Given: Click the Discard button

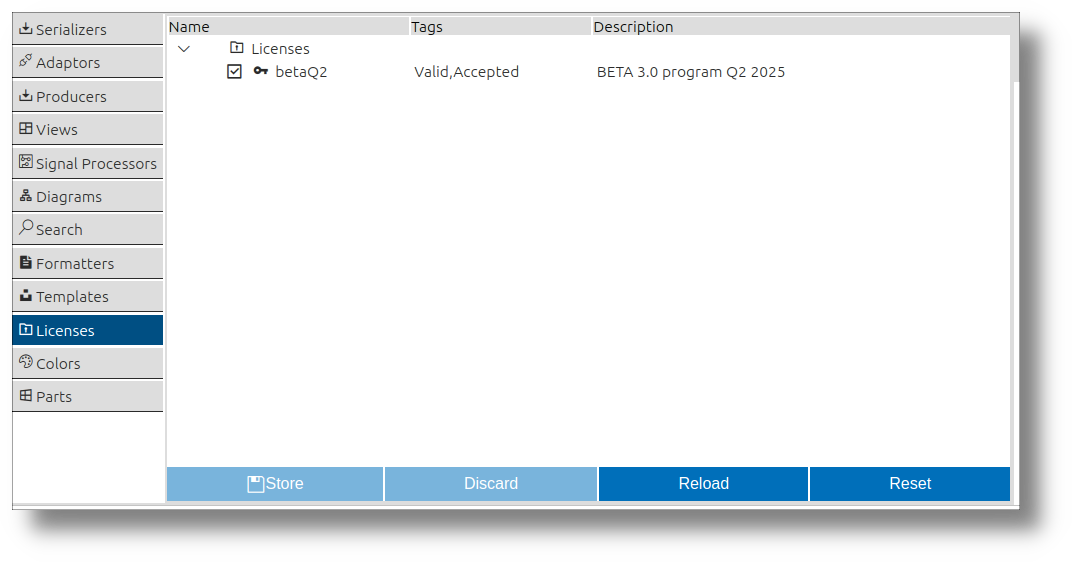Looking at the screenshot, I should 491,483.
